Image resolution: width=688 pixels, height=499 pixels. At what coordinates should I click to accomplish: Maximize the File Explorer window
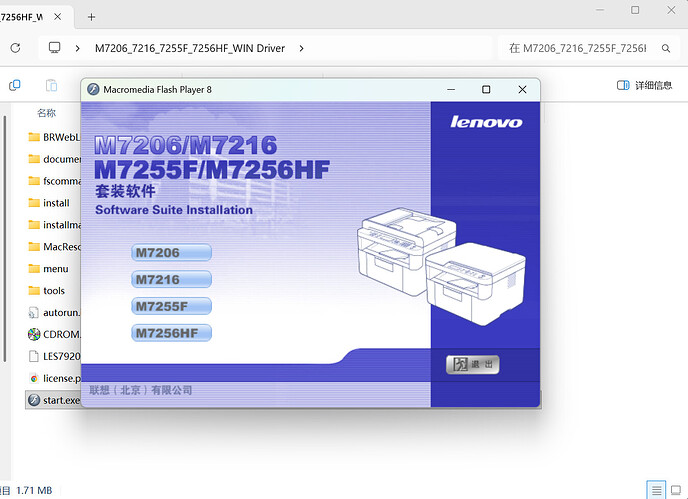[x=635, y=10]
